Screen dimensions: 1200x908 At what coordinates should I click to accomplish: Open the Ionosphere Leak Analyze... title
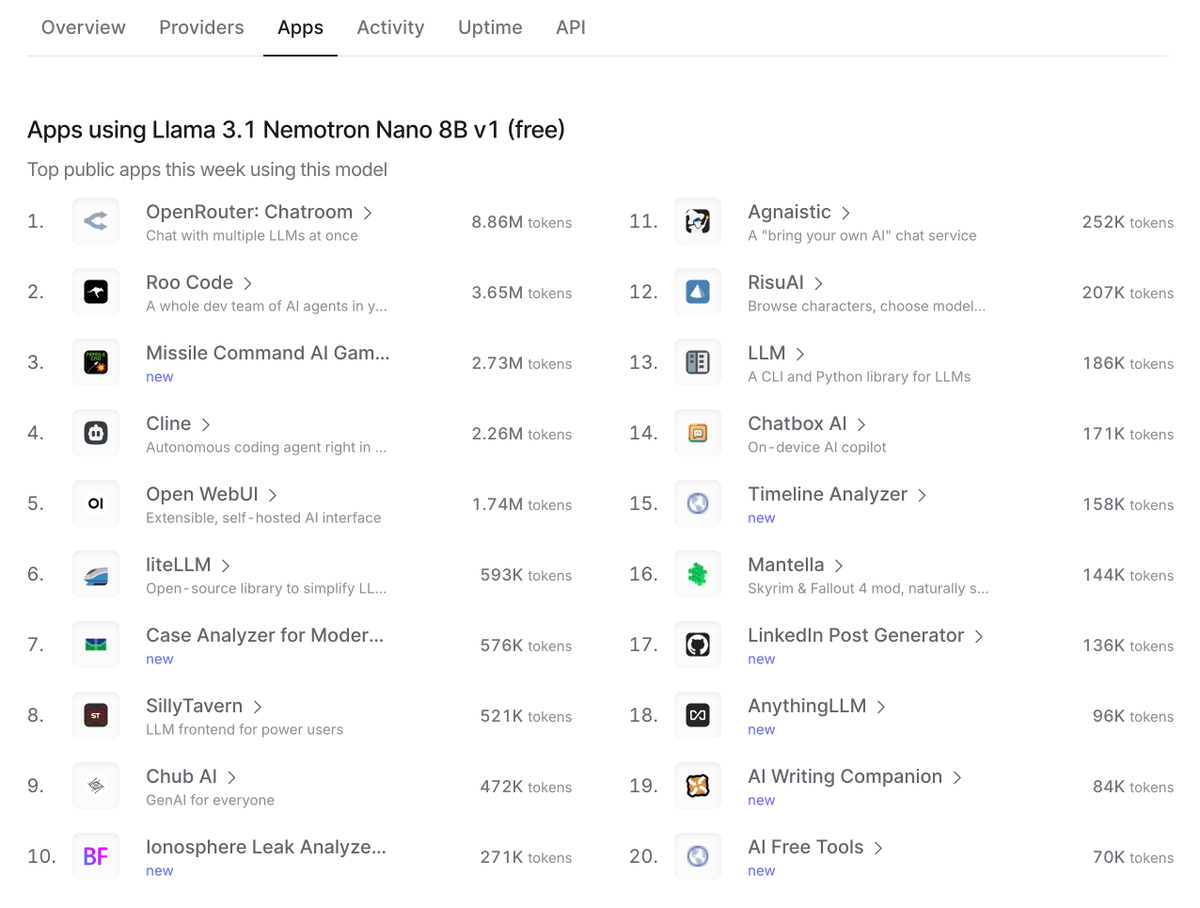[x=266, y=847]
